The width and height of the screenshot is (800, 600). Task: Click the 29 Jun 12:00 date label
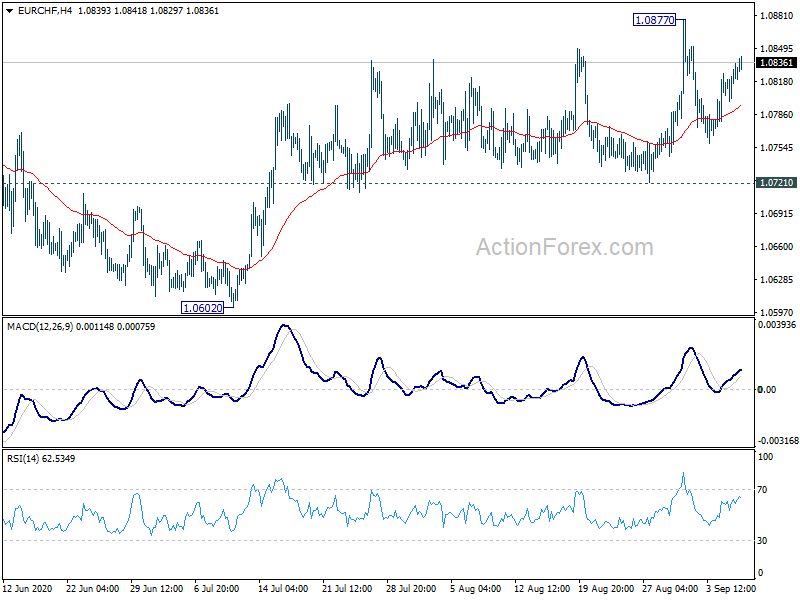156,588
